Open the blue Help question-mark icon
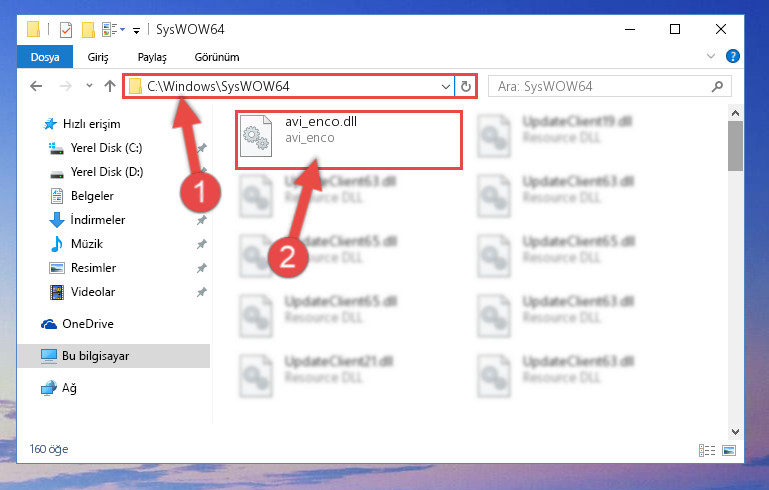 (732, 56)
